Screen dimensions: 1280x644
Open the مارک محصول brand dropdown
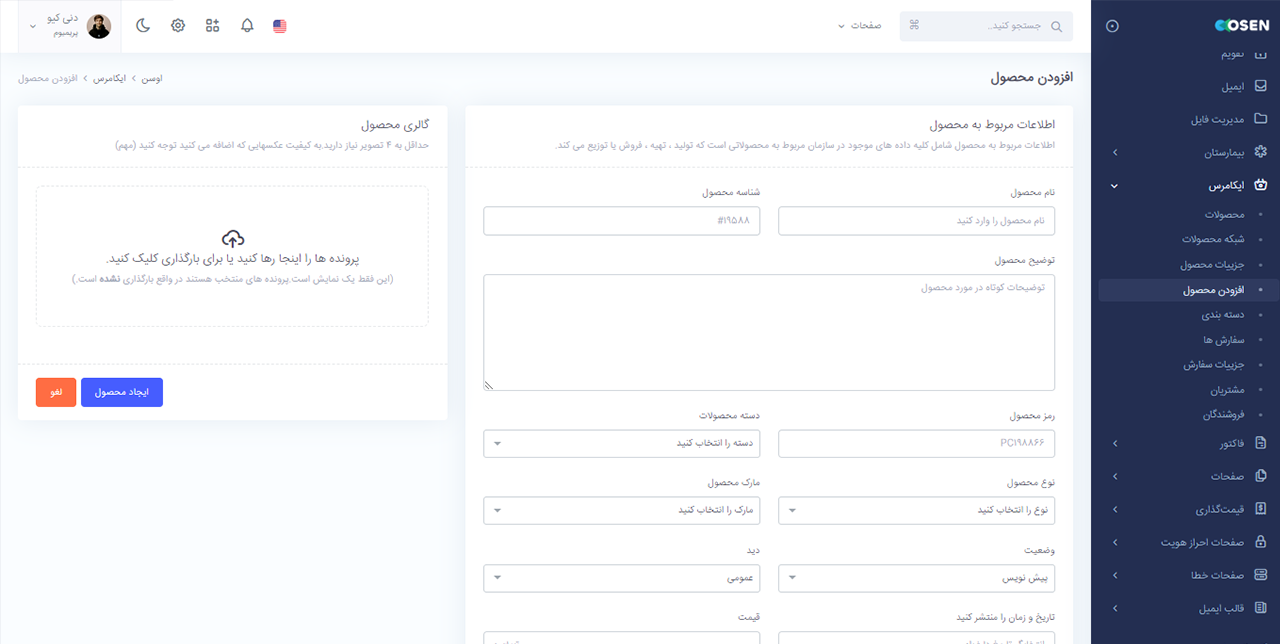[622, 510]
